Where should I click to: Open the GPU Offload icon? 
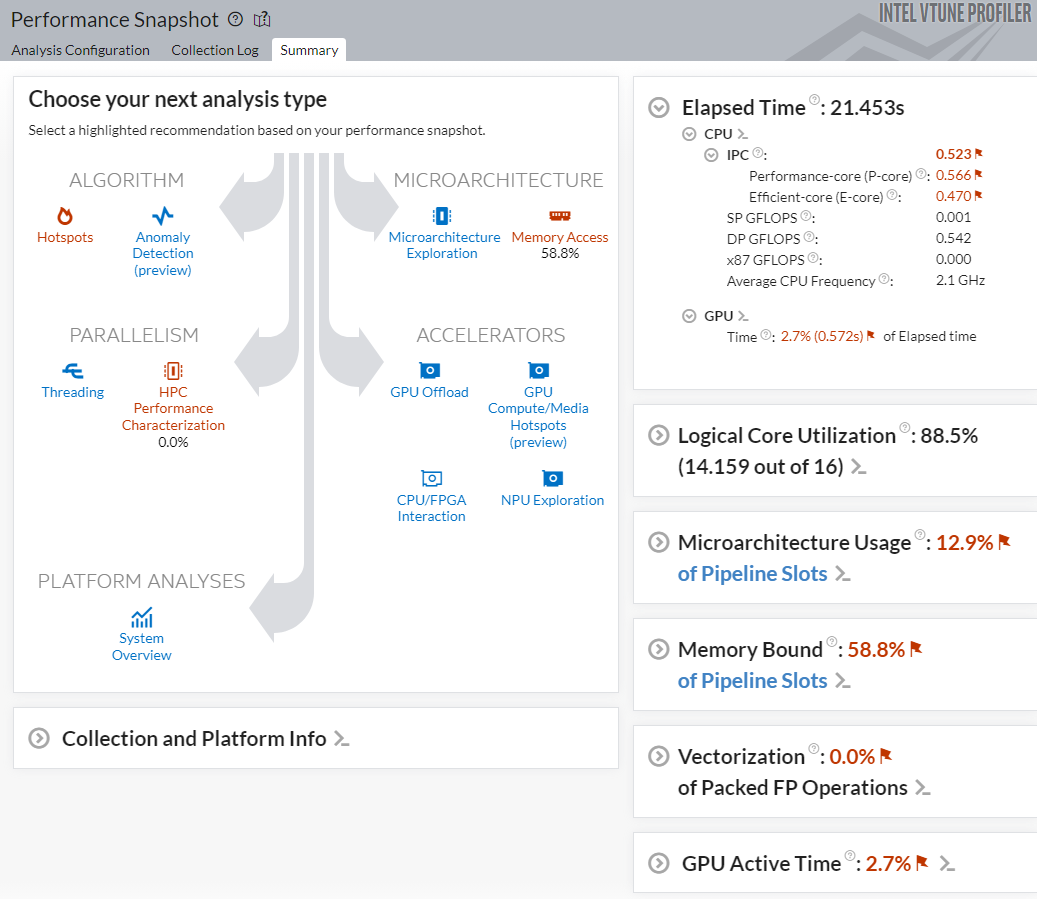coord(430,371)
